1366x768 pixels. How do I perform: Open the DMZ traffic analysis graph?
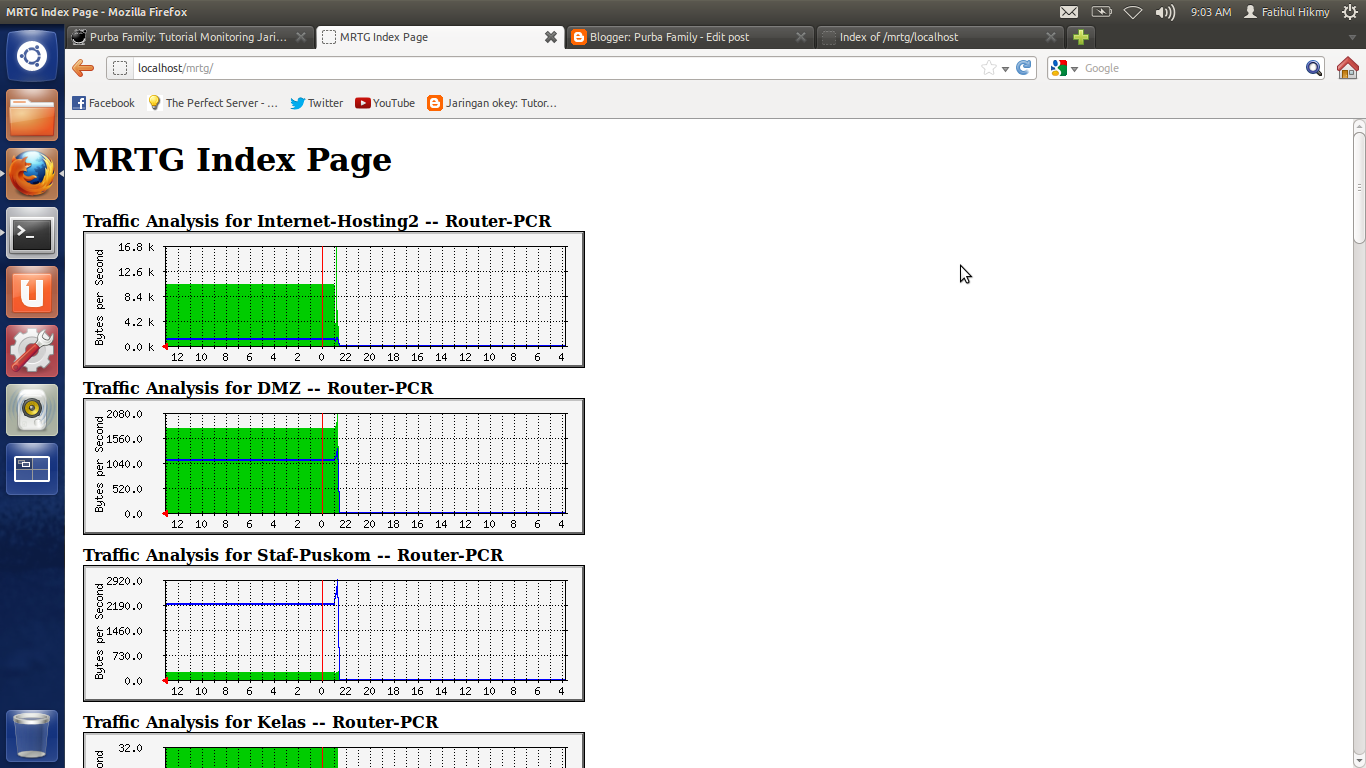333,466
